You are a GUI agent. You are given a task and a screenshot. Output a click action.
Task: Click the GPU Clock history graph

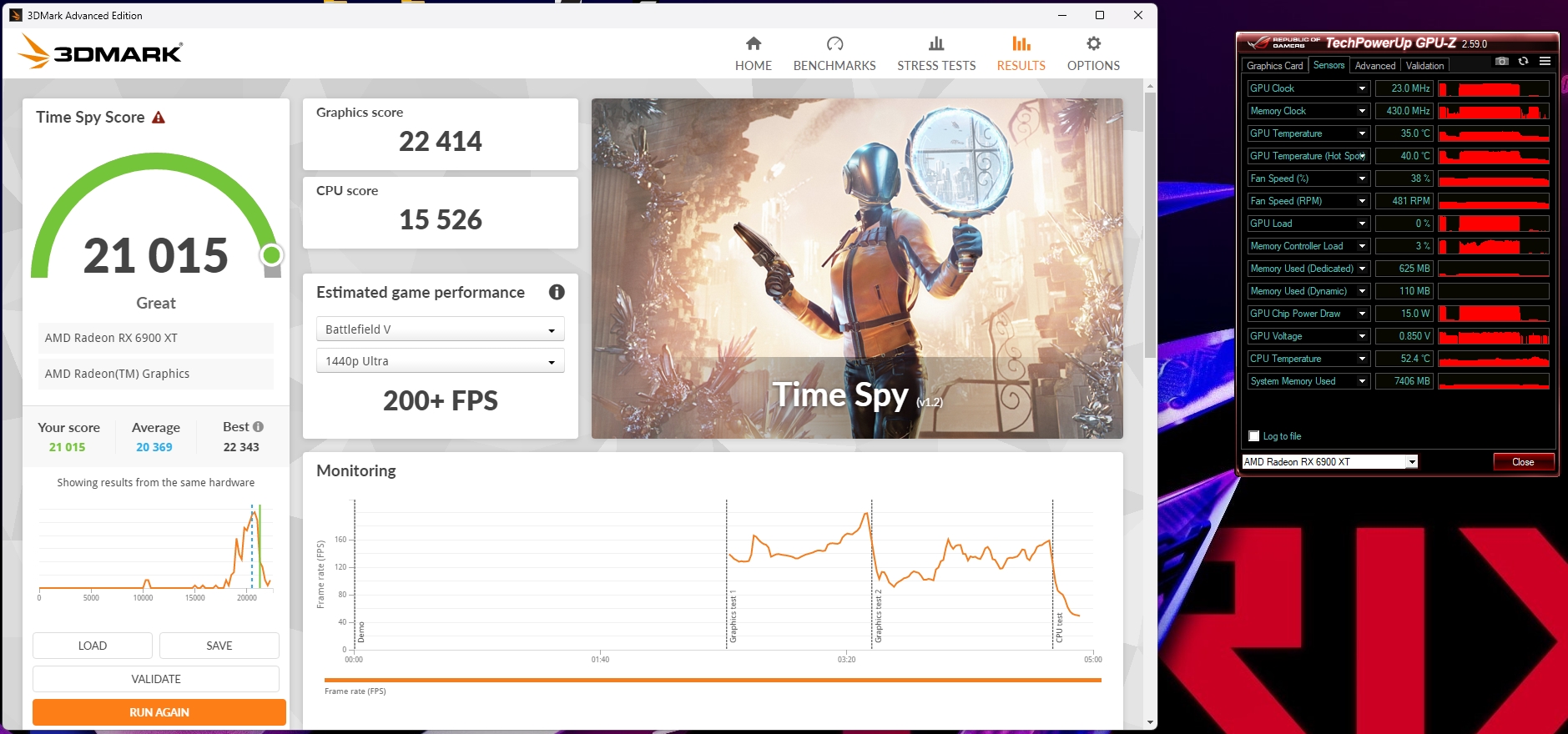point(1494,88)
